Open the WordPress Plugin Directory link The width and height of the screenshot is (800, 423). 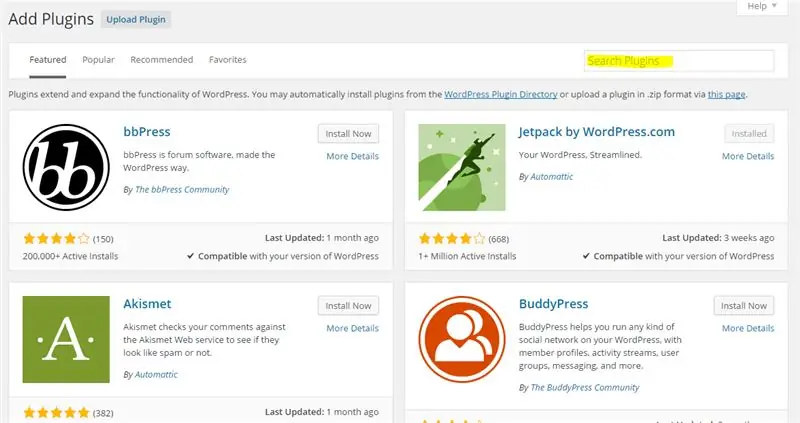click(x=501, y=94)
